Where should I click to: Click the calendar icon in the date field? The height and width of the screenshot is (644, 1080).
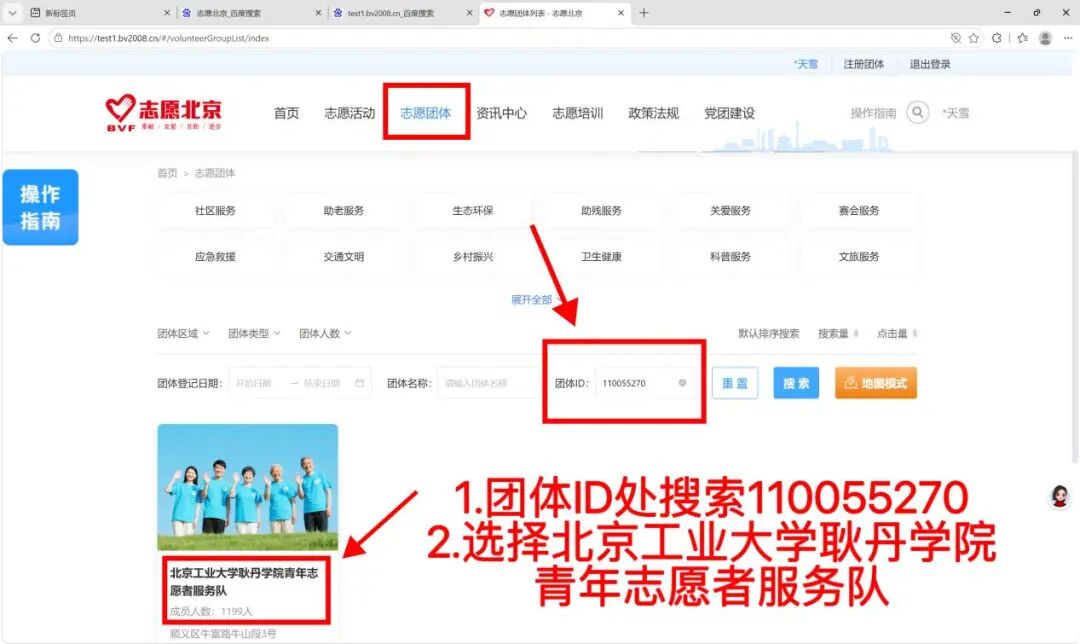click(x=360, y=383)
